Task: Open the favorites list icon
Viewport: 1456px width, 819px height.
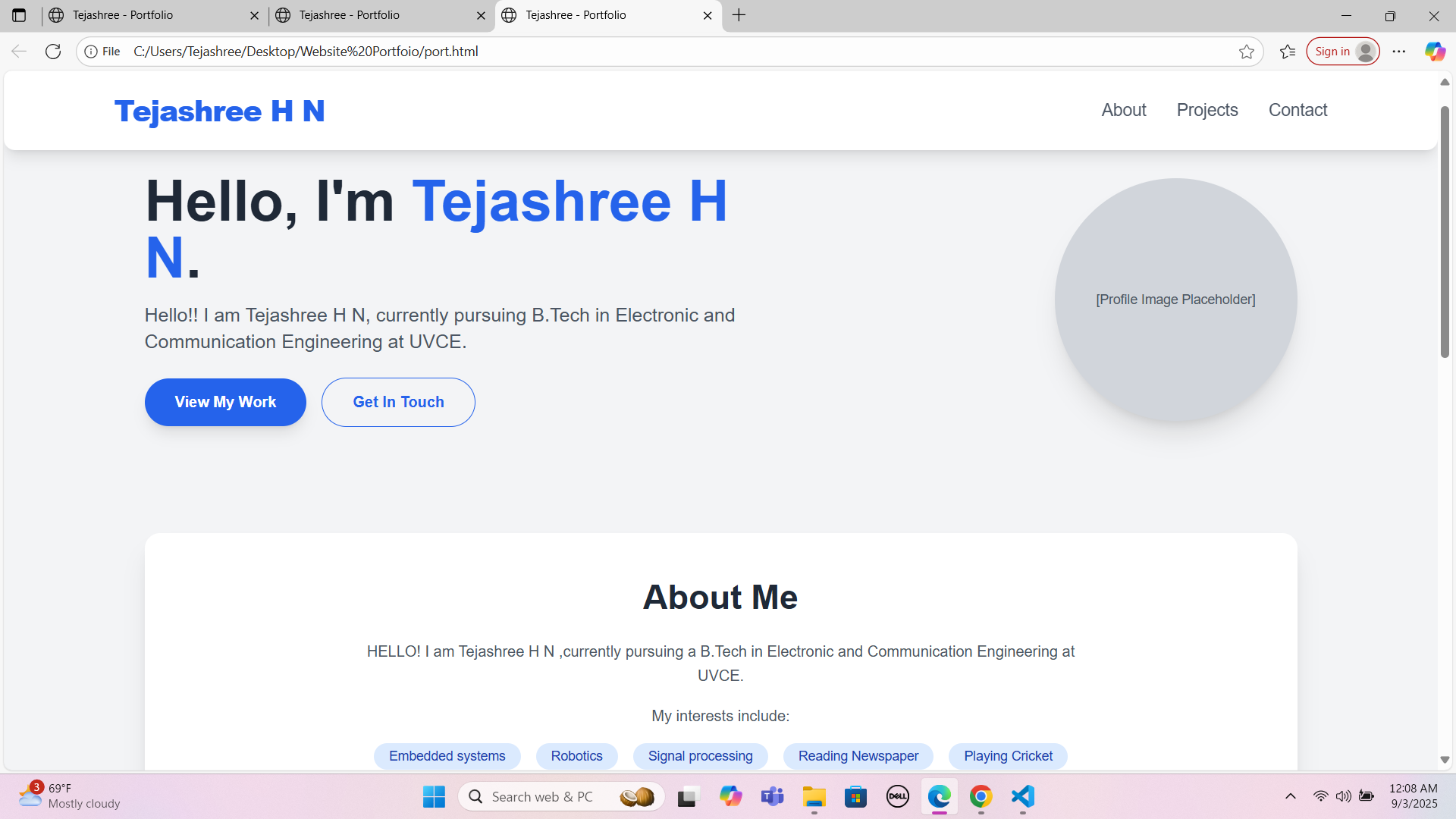Action: click(x=1288, y=52)
